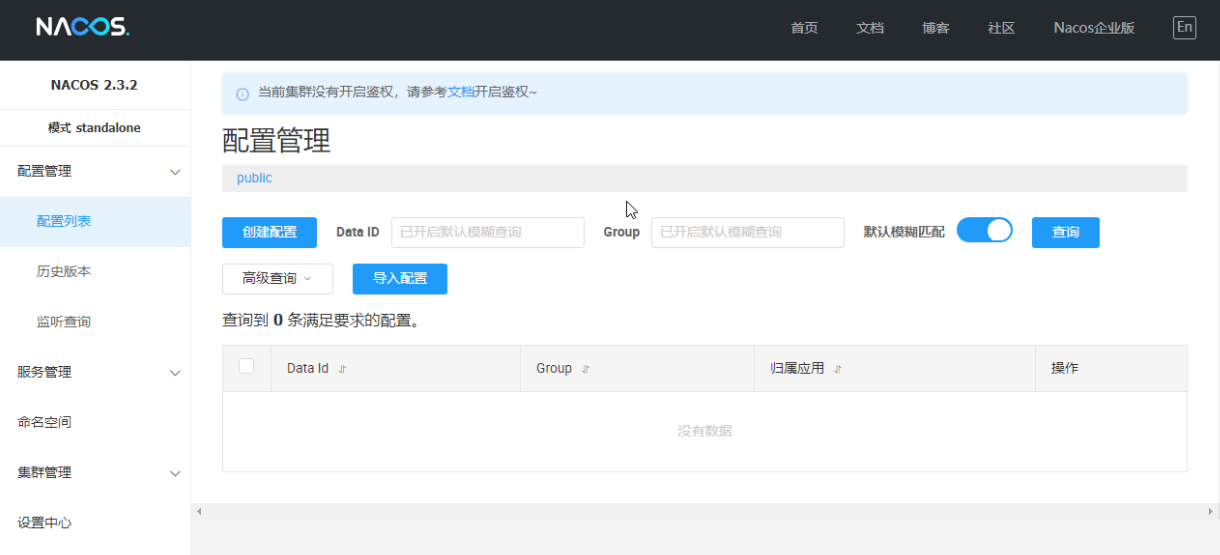The image size is (1220, 555).
Task: Click the right arrow of horizontal scrollbar
Action: [1212, 511]
